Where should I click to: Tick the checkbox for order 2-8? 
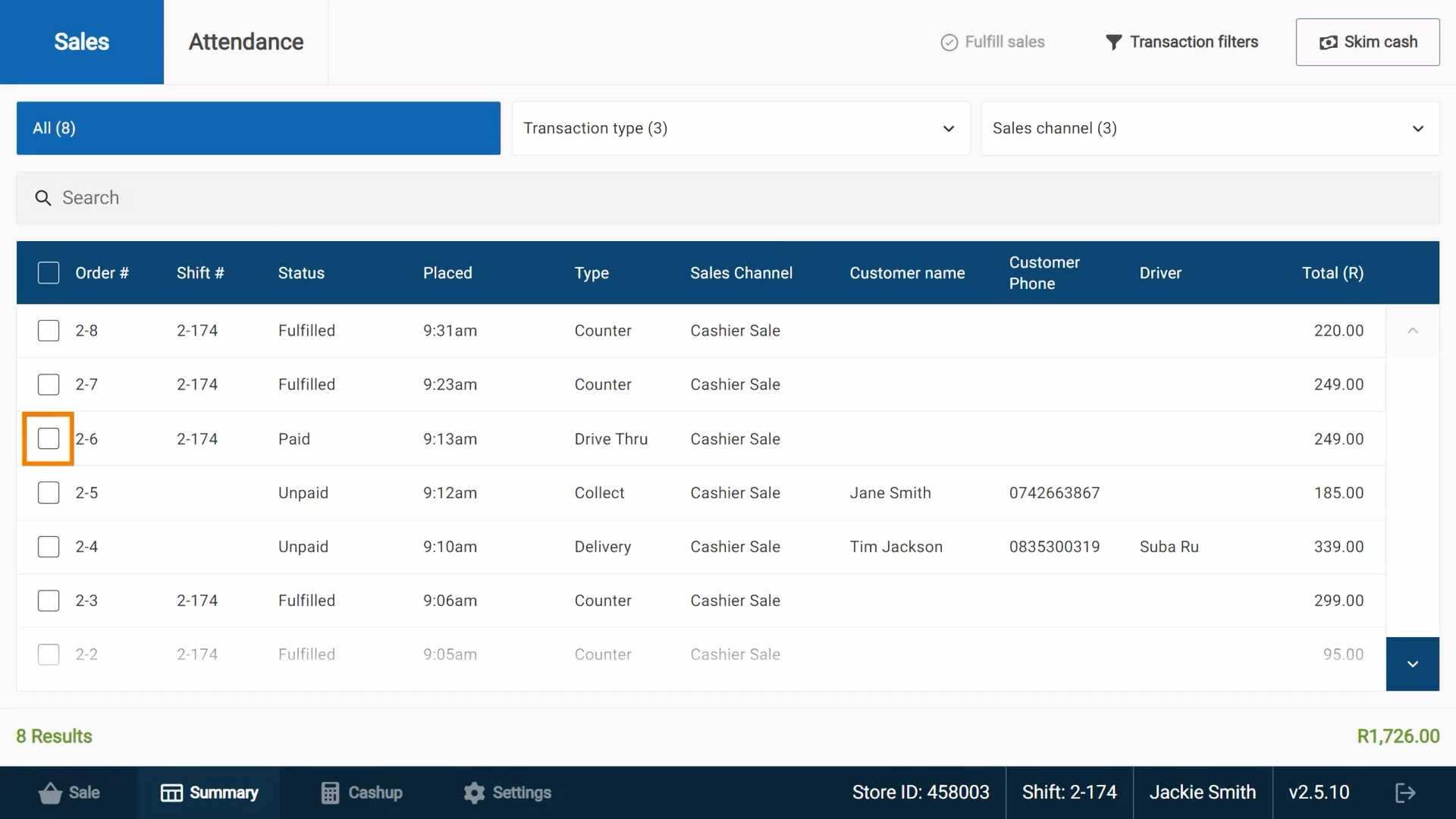tap(49, 331)
